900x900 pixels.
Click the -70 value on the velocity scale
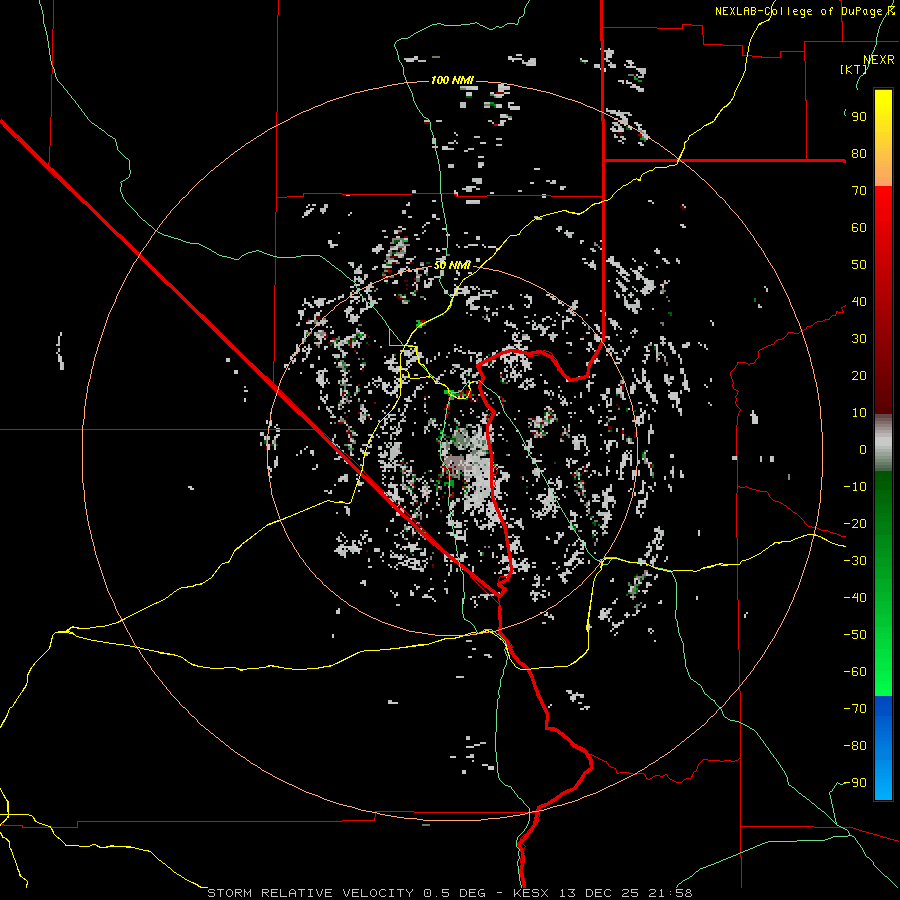pyautogui.click(x=855, y=709)
